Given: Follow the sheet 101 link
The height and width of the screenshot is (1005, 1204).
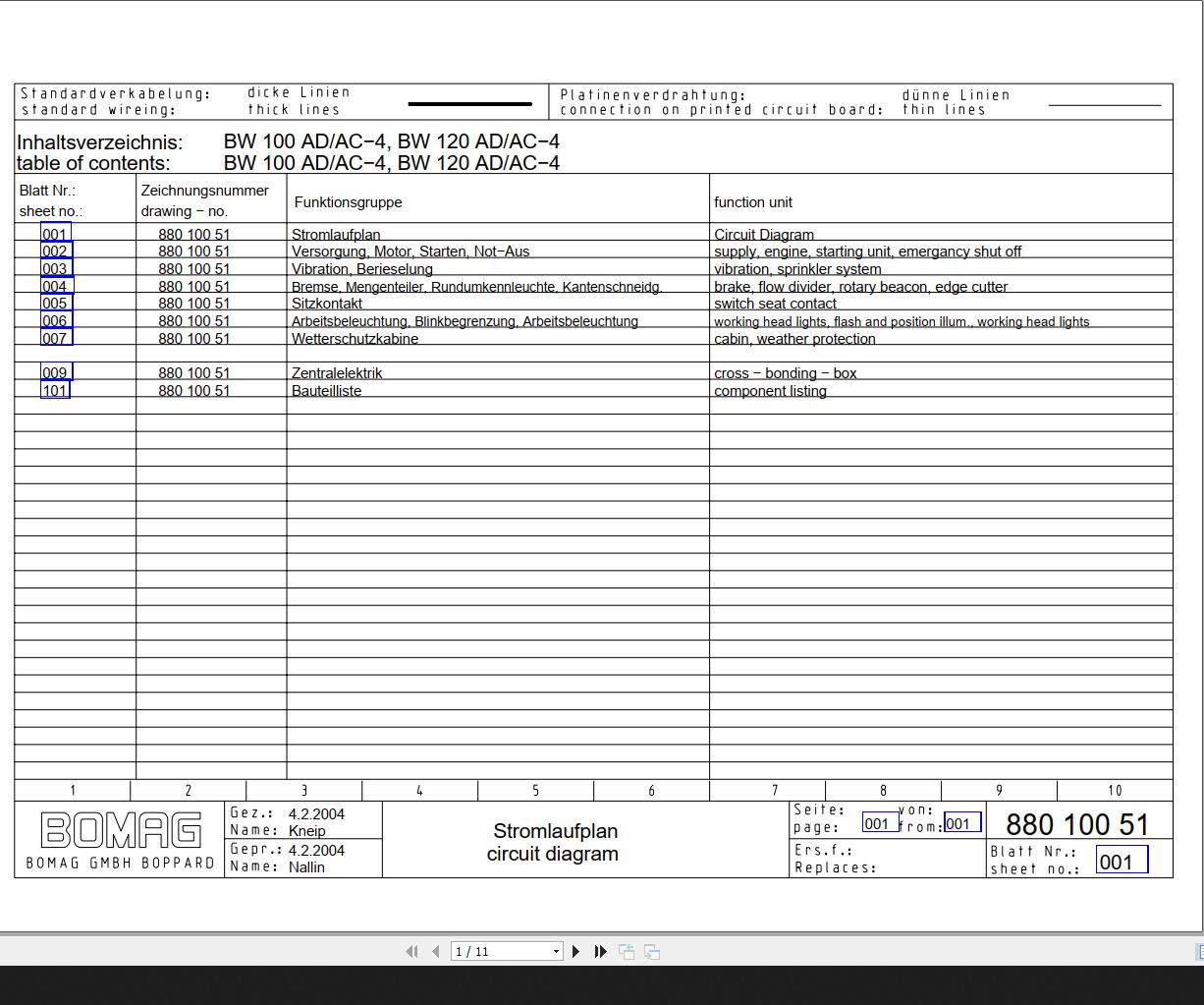Looking at the screenshot, I should pyautogui.click(x=55, y=390).
